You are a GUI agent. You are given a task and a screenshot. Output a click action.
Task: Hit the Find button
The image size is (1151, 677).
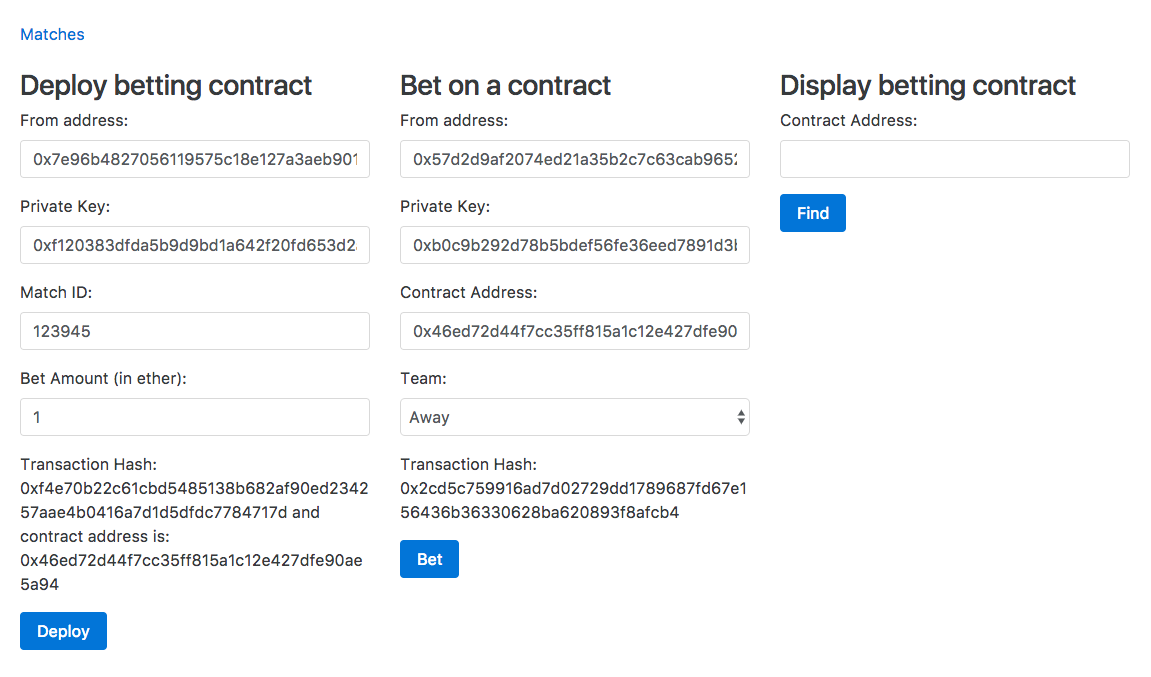click(x=812, y=213)
